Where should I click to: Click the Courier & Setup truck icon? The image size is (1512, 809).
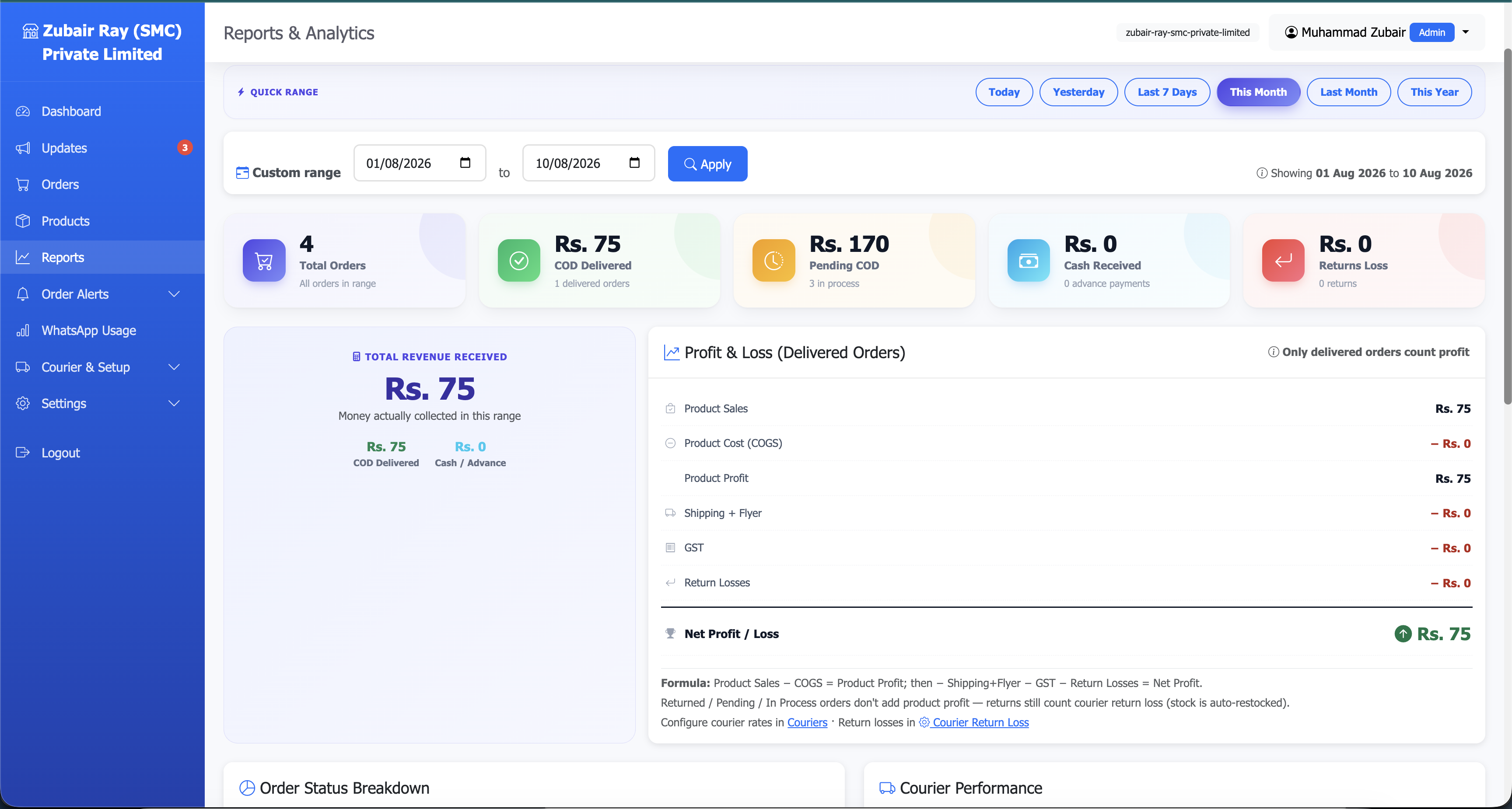tap(23, 367)
